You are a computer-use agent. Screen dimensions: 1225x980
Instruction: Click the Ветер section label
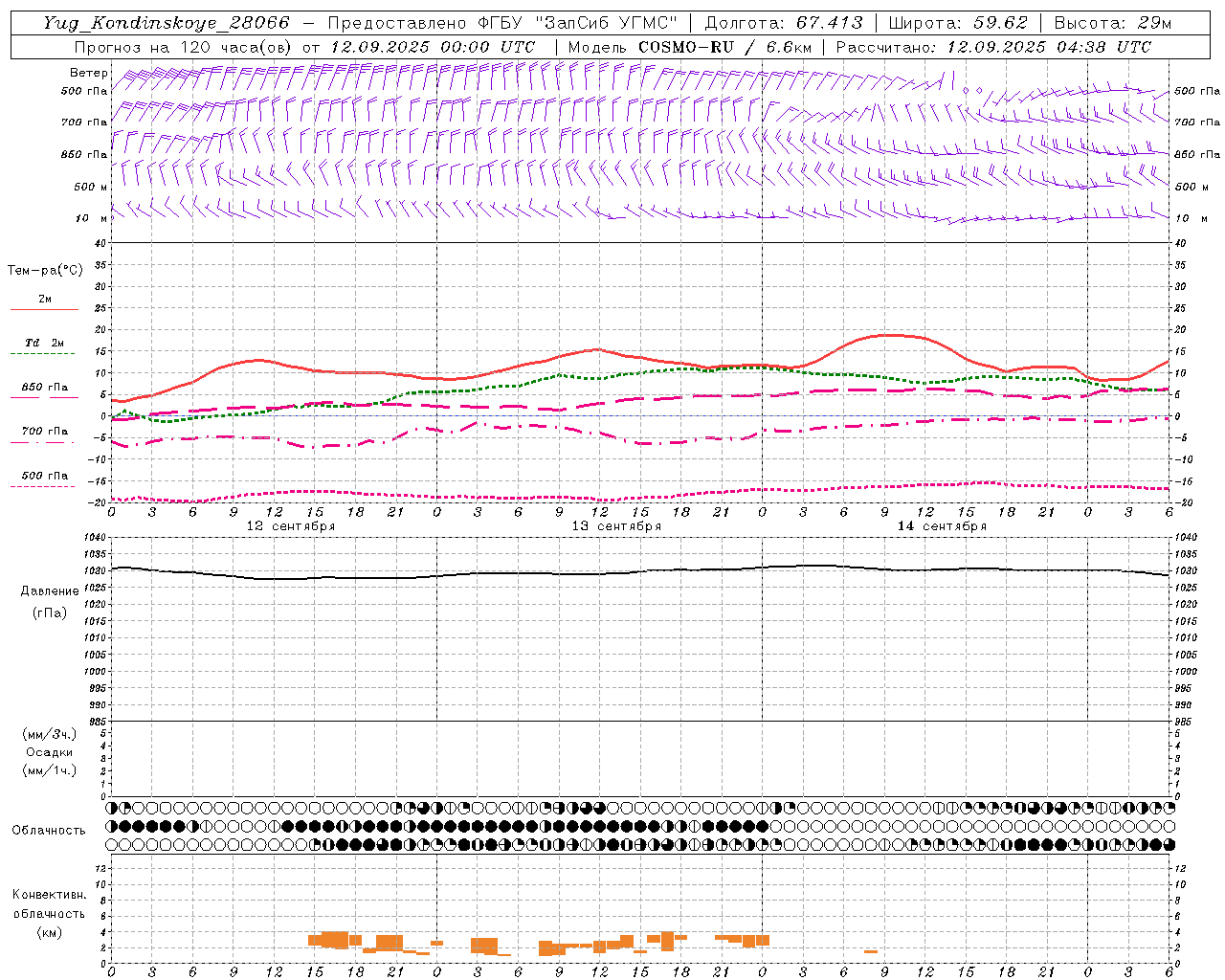89,73
